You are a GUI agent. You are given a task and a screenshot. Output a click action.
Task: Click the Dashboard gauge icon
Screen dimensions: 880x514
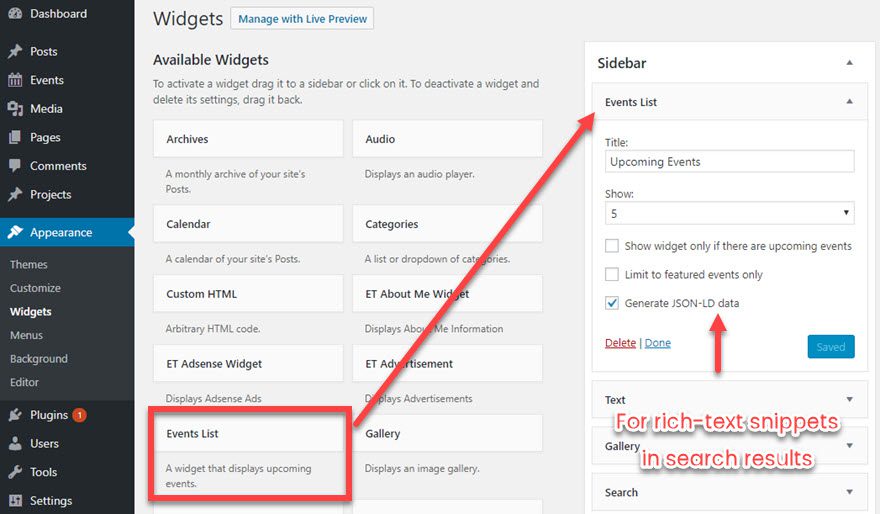(x=15, y=14)
